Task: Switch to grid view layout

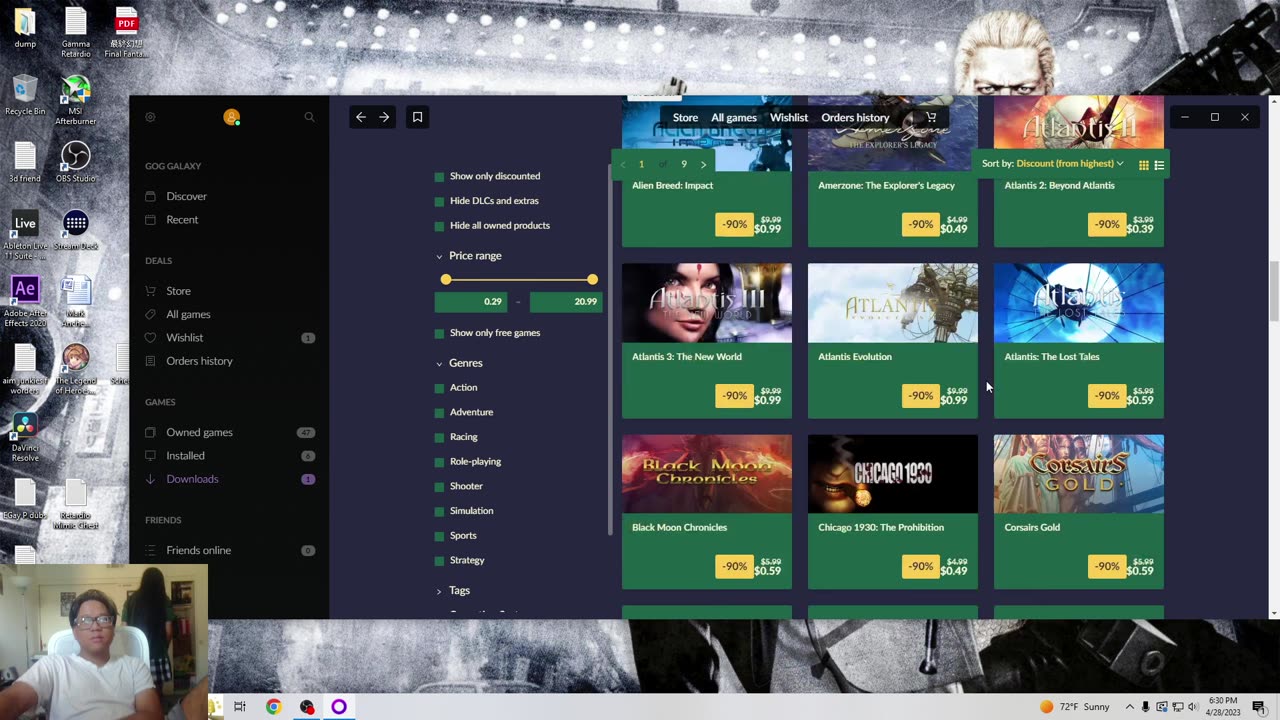Action: 1143,165
